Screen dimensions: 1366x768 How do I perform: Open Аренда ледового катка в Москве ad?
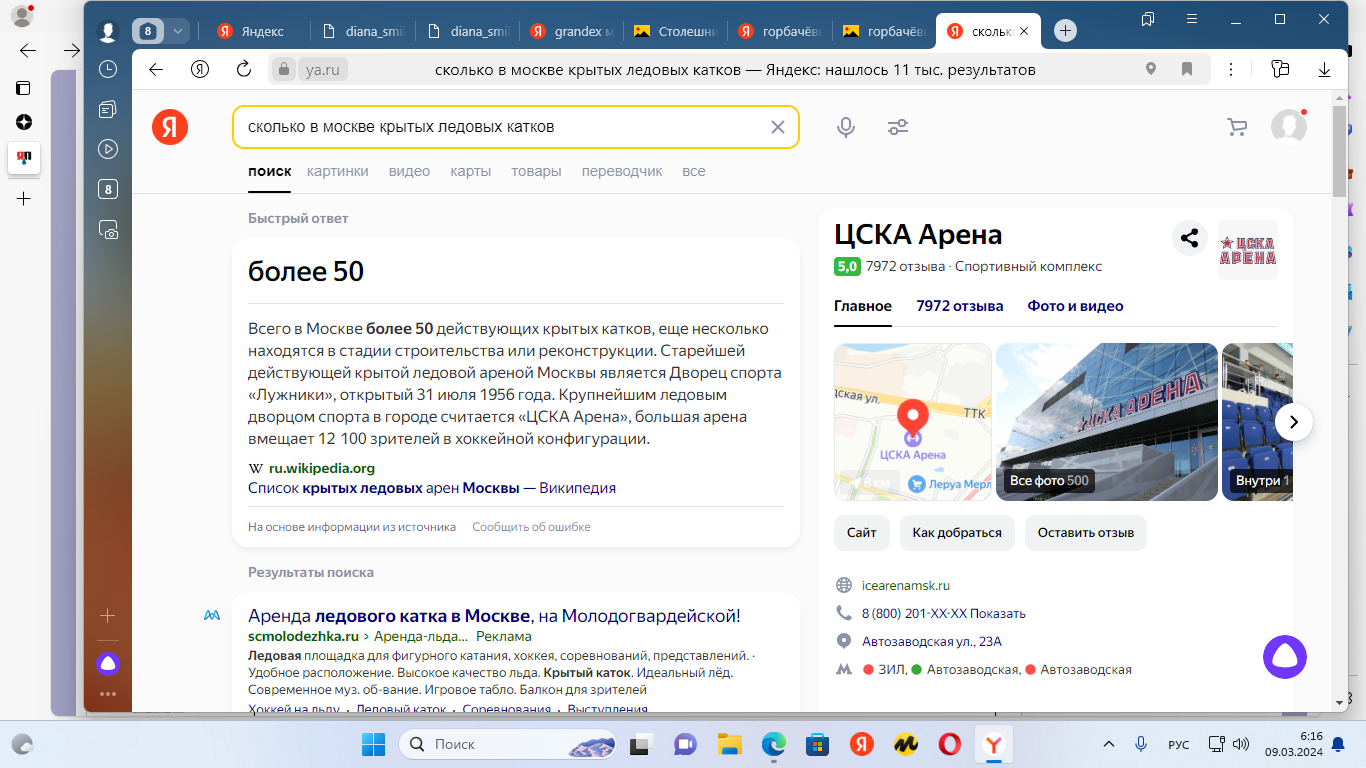tap(494, 615)
